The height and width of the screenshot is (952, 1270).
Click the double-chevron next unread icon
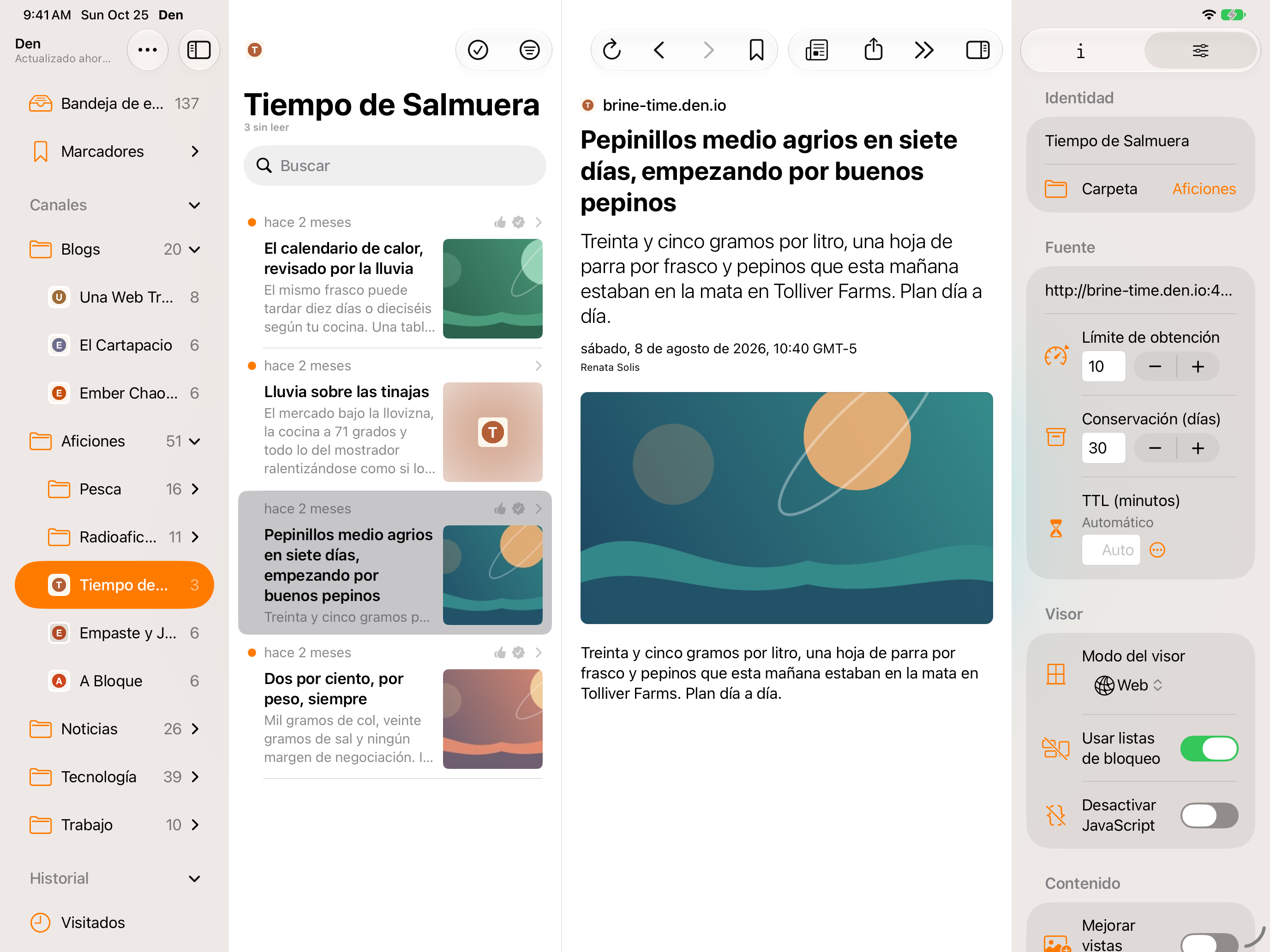click(x=924, y=50)
